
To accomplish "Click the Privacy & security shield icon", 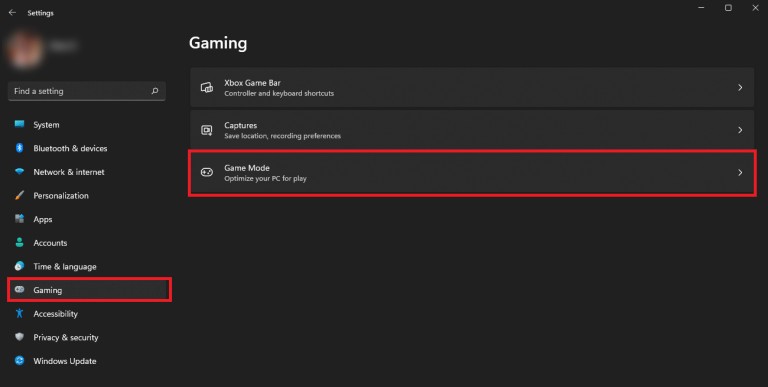I will coord(20,337).
